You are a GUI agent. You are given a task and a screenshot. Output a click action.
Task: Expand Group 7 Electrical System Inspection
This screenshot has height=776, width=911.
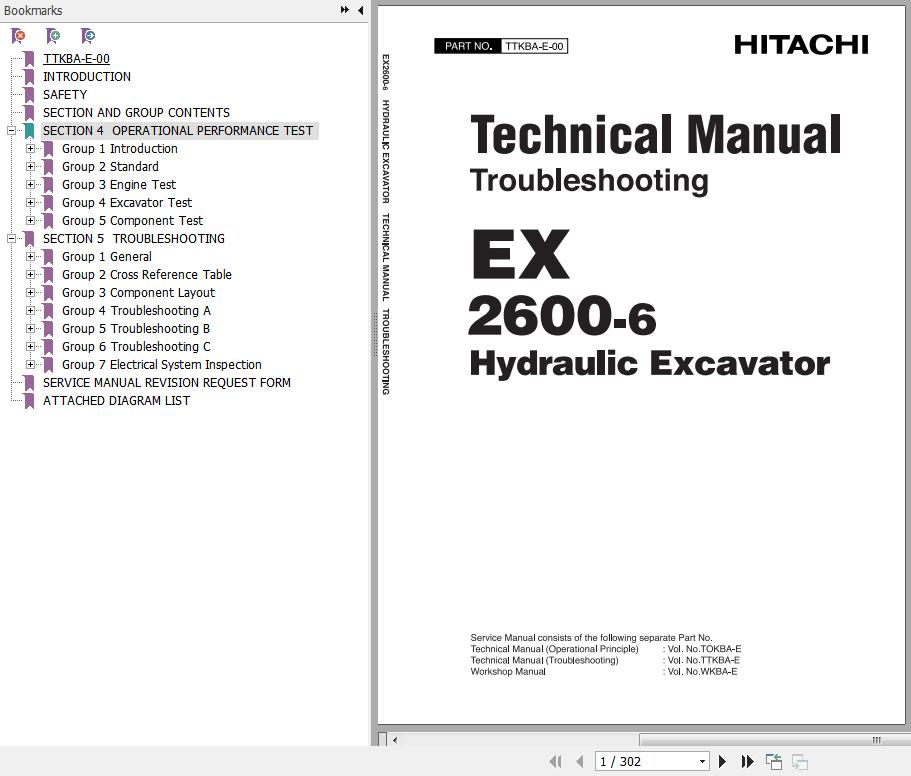[30, 365]
